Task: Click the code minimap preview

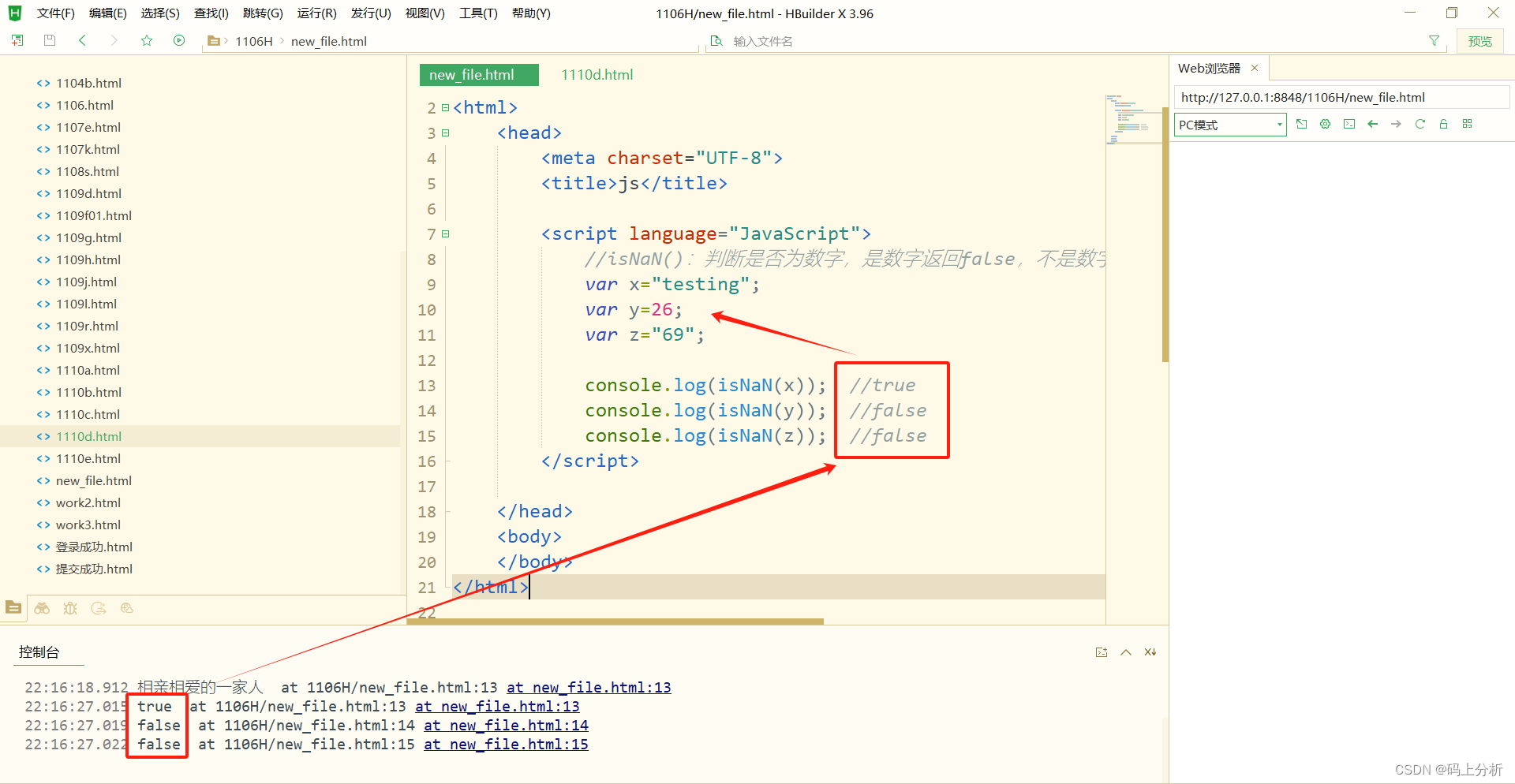Action: [1133, 118]
